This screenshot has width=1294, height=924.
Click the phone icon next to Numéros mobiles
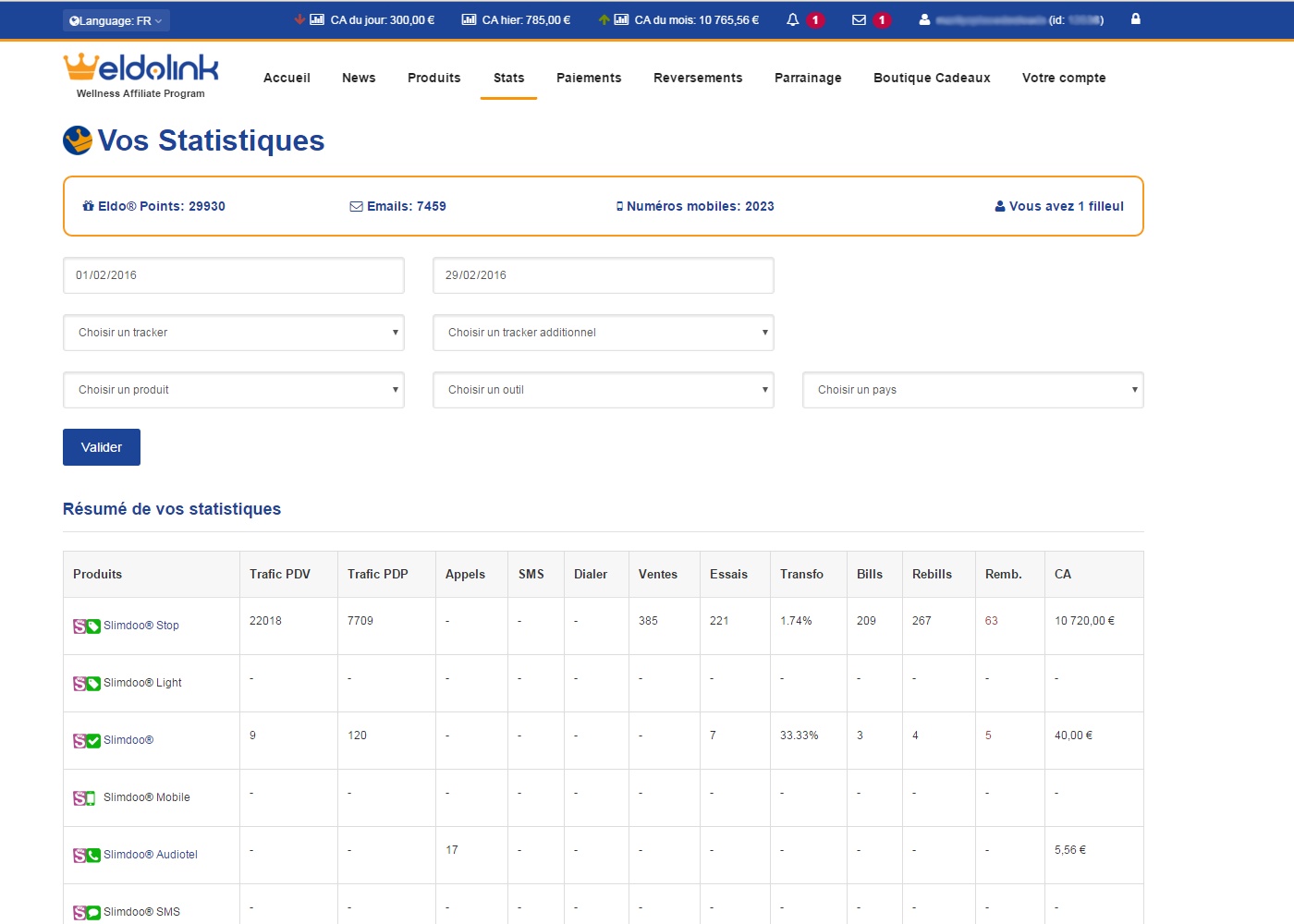coord(619,206)
